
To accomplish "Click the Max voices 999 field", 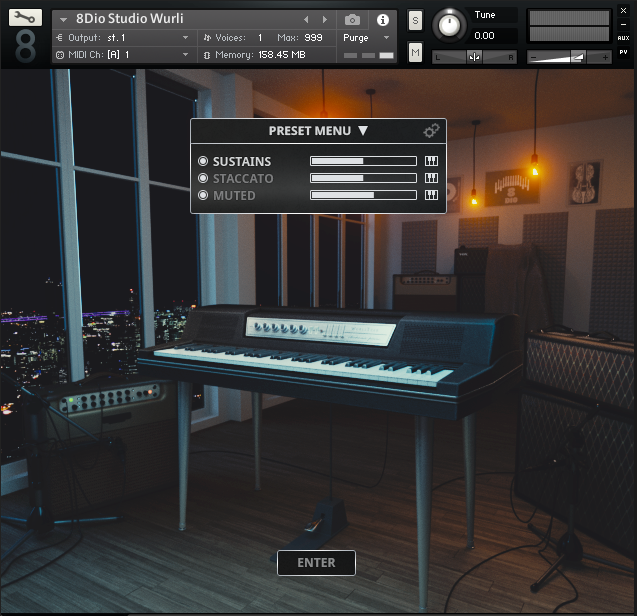I will coord(313,38).
